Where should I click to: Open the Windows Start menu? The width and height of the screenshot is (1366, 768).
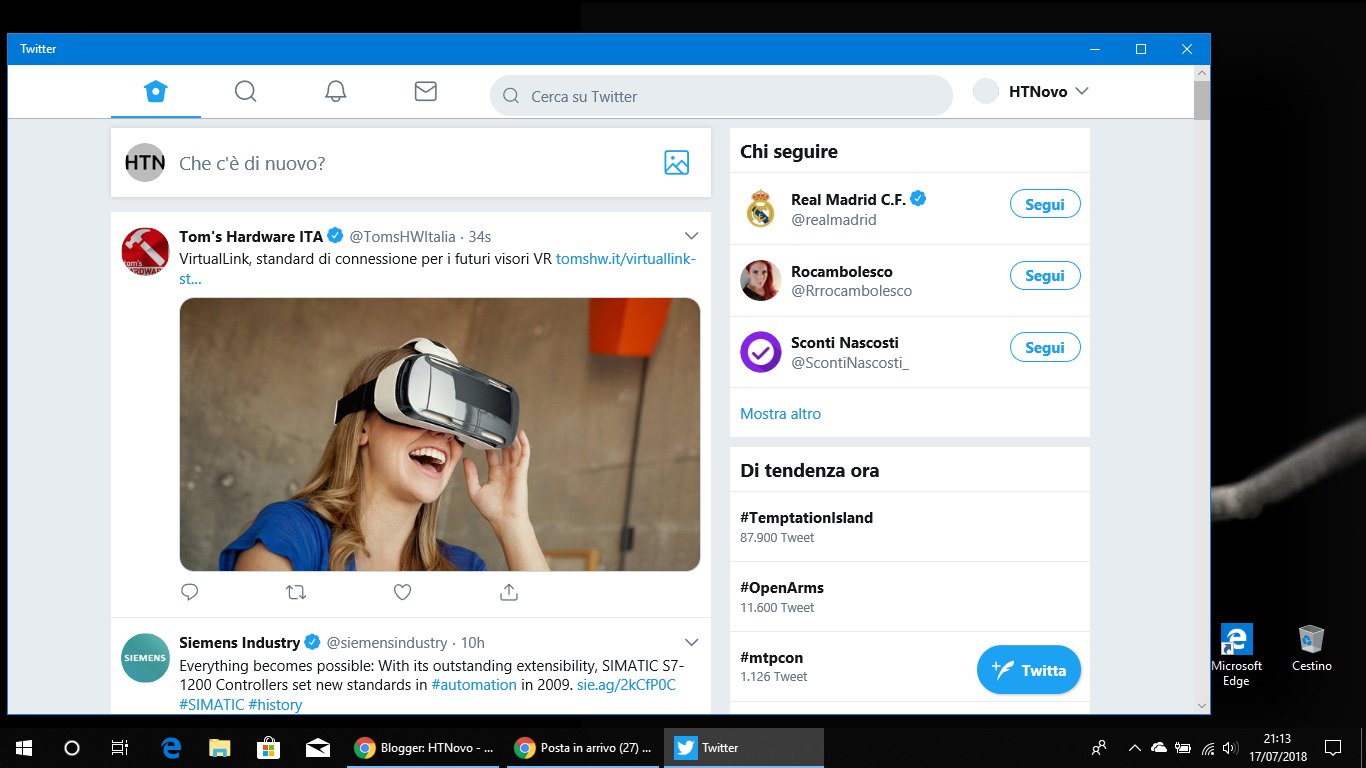coord(24,747)
